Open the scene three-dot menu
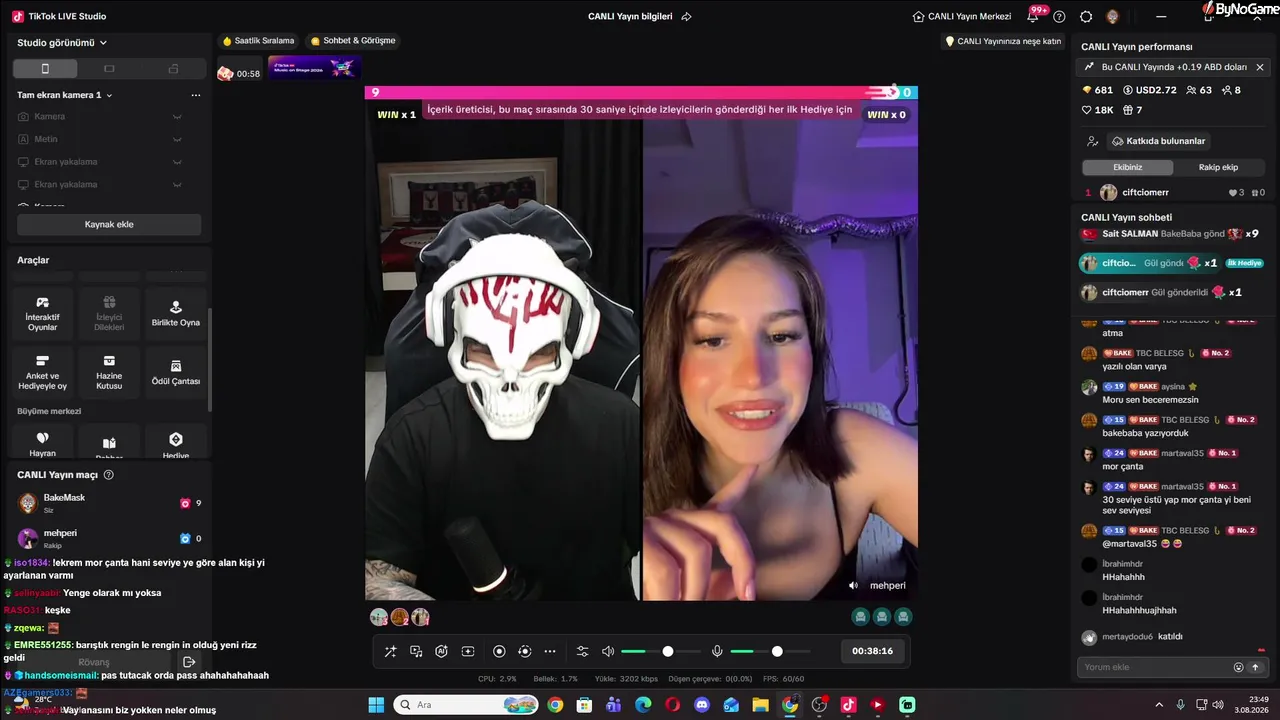This screenshot has width=1280, height=720. click(x=196, y=95)
